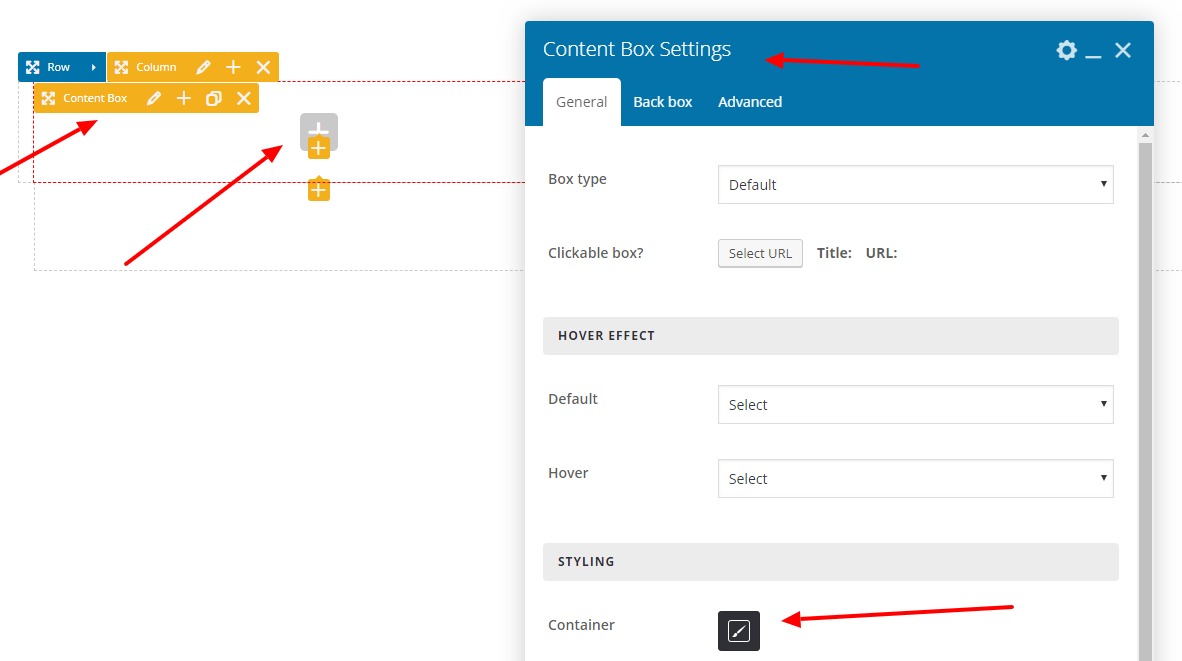Viewport: 1182px width, 661px height.
Task: Click the move handle on Row
Action: pos(33,67)
